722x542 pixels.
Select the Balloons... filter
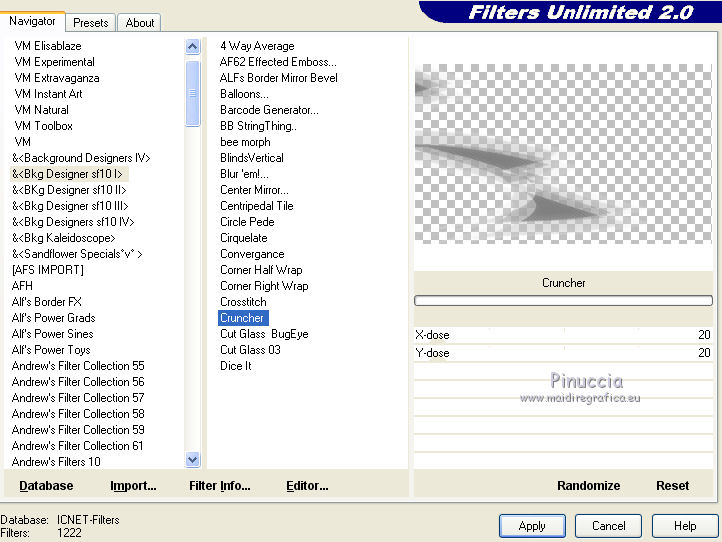(244, 94)
